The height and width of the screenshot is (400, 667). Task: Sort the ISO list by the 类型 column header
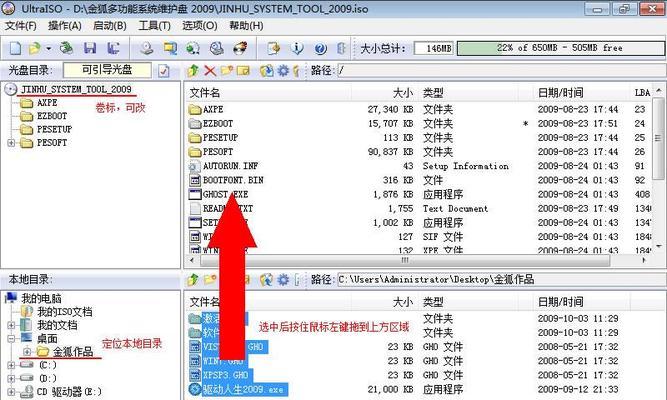(x=433, y=93)
